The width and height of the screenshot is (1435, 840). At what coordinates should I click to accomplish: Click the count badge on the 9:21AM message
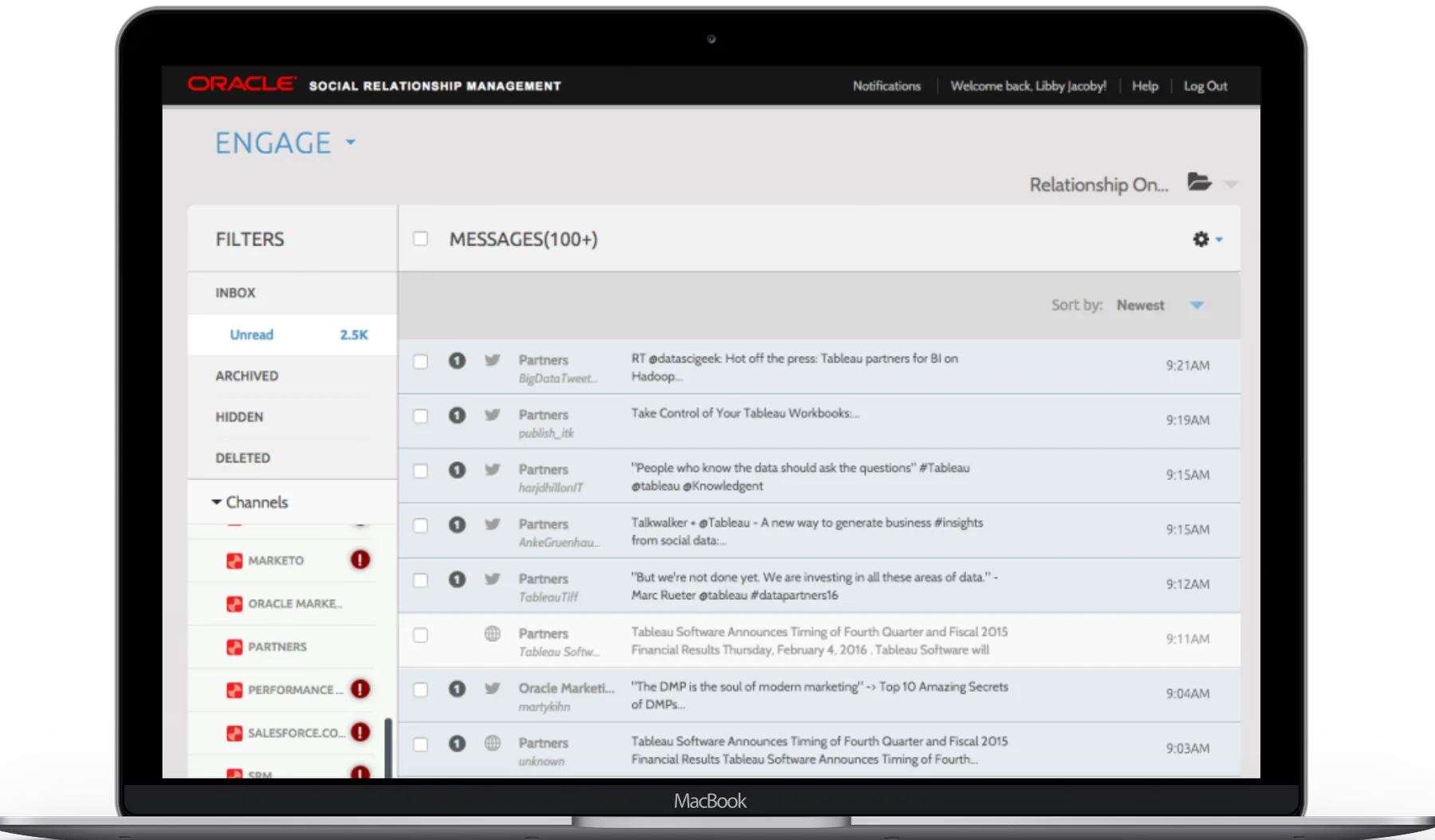click(x=457, y=361)
